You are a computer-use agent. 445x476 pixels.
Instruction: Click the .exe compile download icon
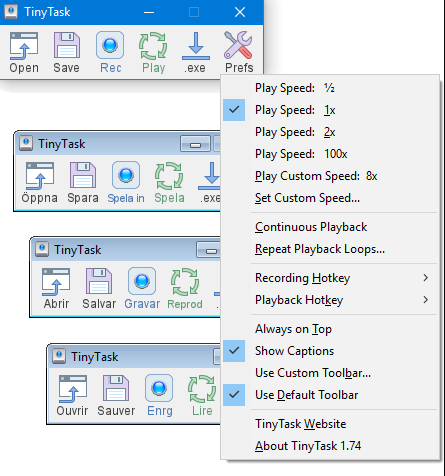click(196, 46)
